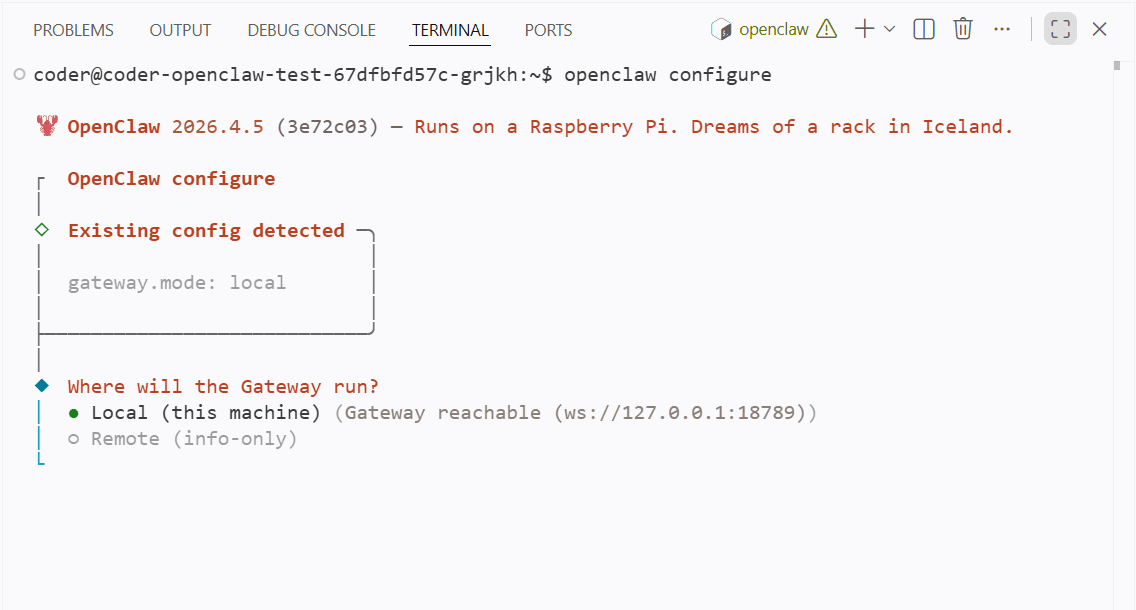Click the 'OpenClaw configure' title text
Image resolution: width=1136 pixels, height=610 pixels.
172,179
